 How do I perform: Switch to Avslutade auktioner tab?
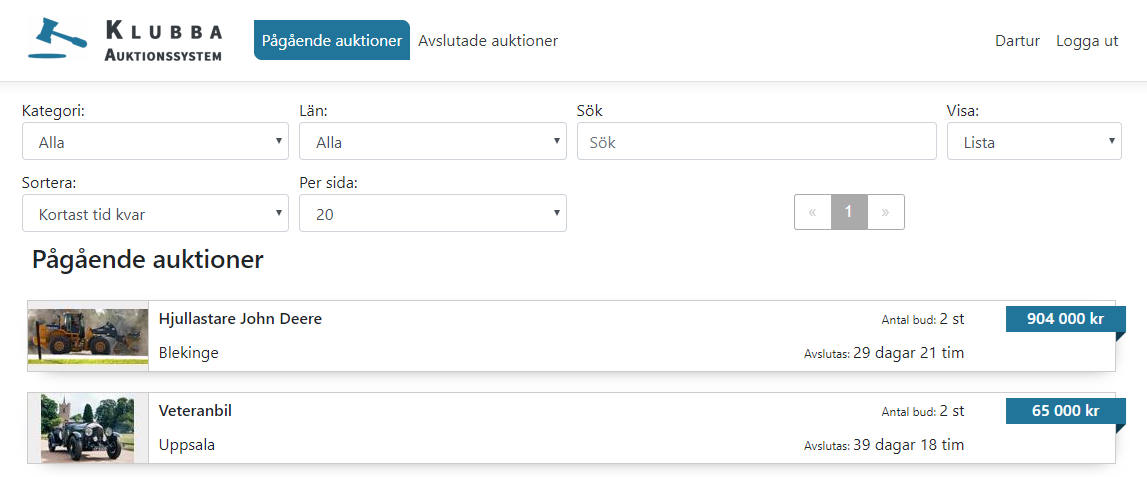488,40
